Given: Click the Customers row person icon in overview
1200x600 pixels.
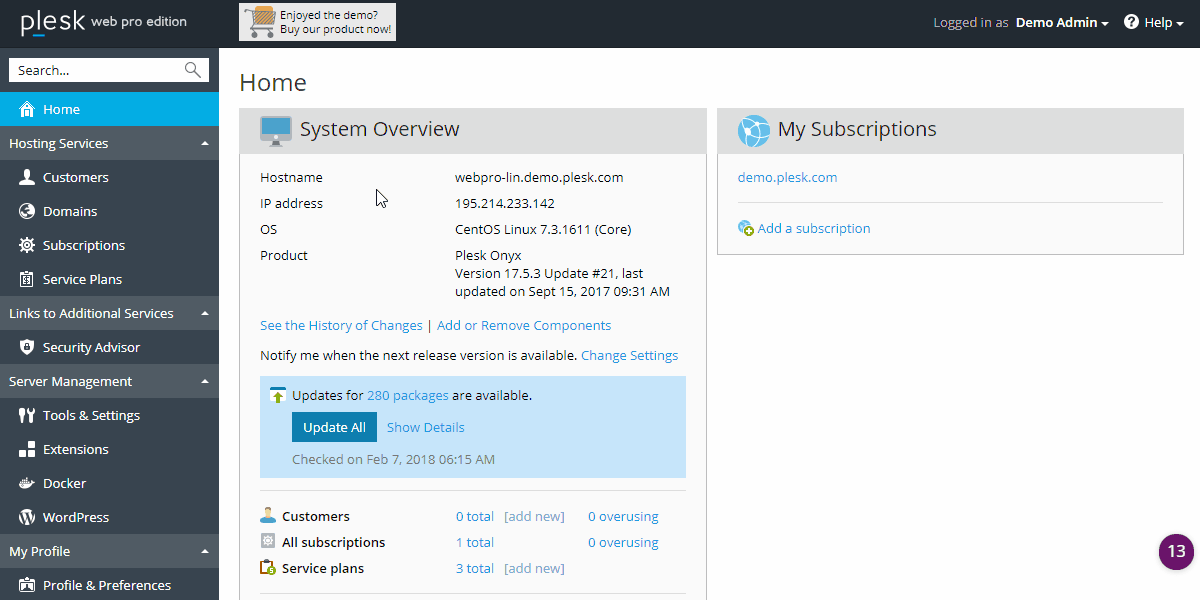Looking at the screenshot, I should (x=268, y=516).
